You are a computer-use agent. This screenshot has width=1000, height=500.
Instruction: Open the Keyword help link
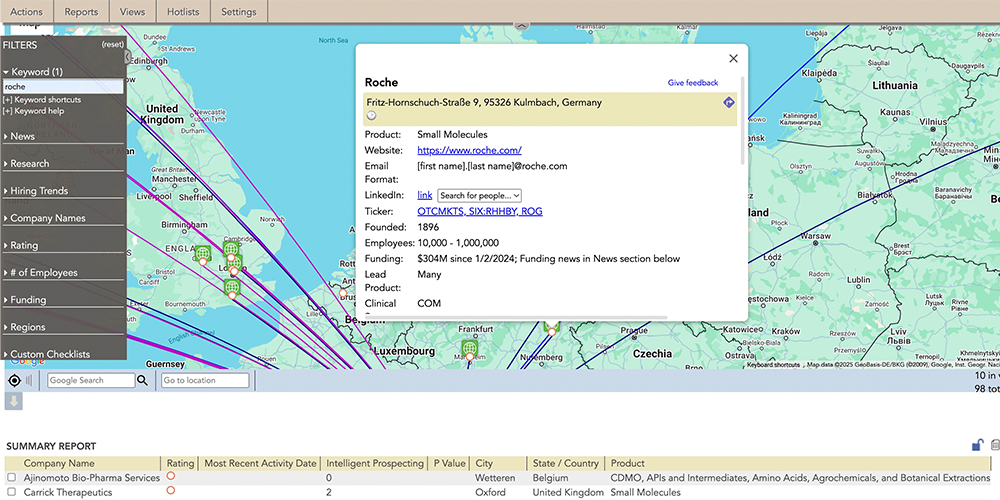pos(34,111)
